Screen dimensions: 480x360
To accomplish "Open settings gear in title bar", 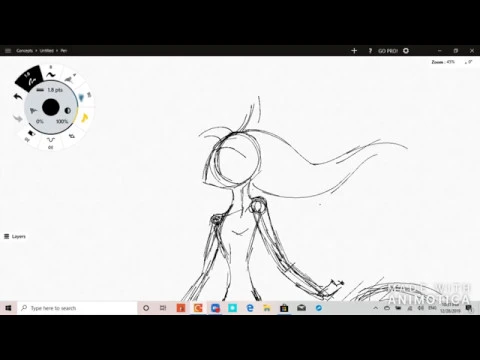I will [x=406, y=51].
